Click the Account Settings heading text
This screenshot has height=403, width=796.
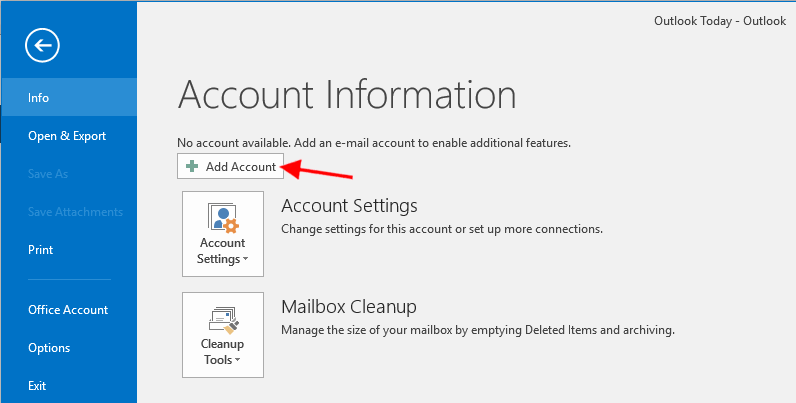(349, 206)
